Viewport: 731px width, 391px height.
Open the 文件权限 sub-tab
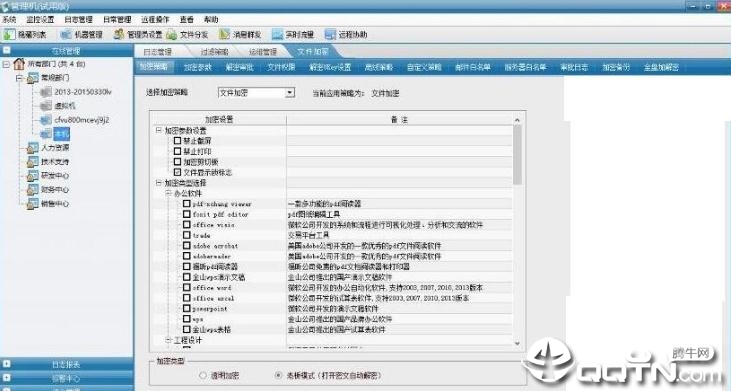[x=281, y=67]
